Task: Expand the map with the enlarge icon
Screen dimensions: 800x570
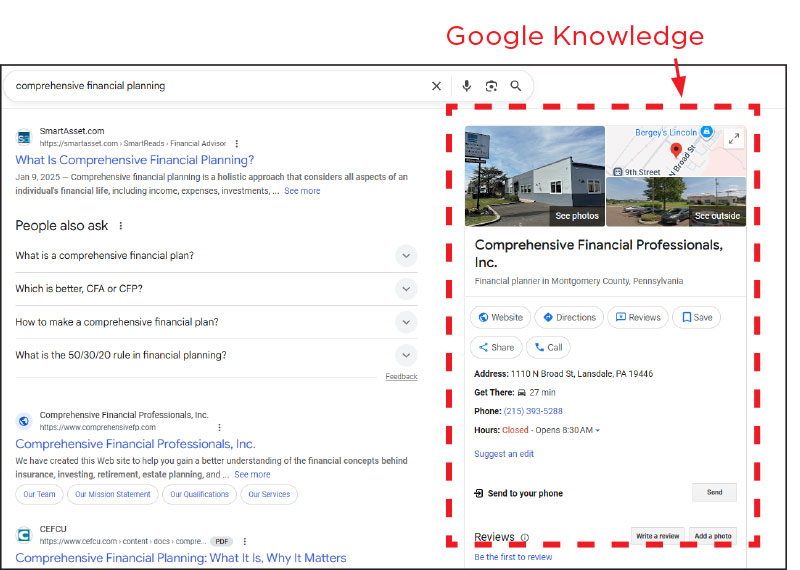Action: [x=734, y=138]
